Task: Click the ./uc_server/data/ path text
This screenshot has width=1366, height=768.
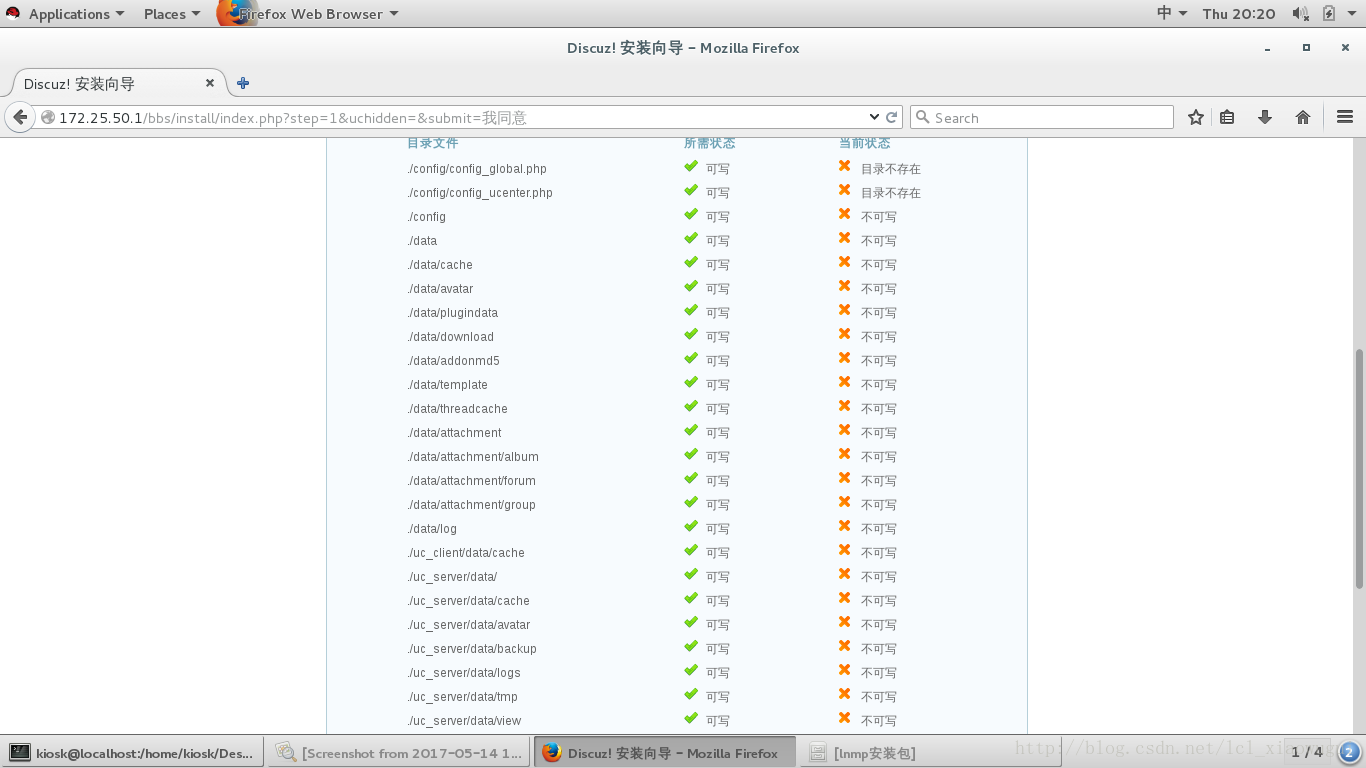Action: pyautogui.click(x=452, y=577)
